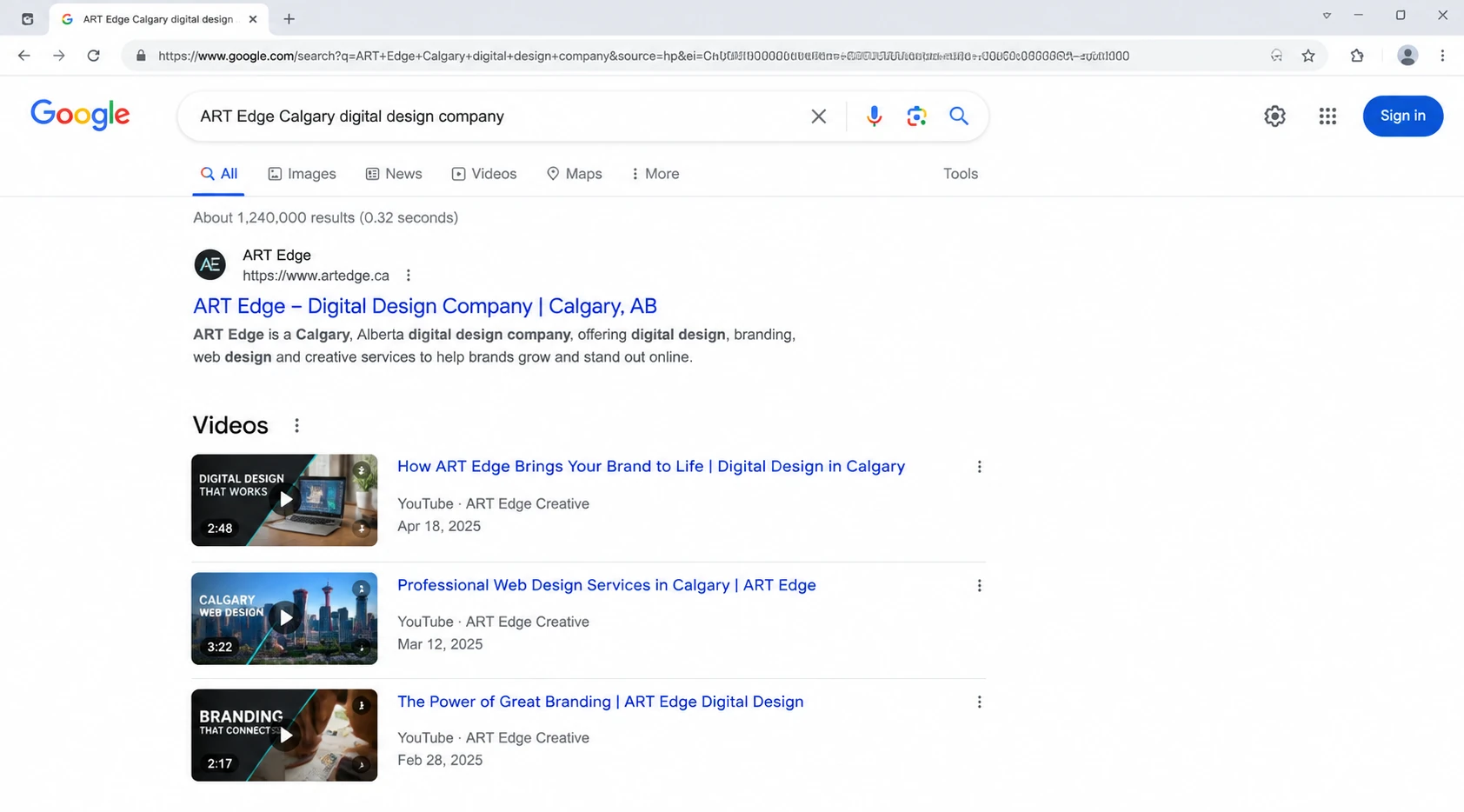Open Google quick settings gear
Viewport: 1464px width, 812px height.
[1274, 116]
